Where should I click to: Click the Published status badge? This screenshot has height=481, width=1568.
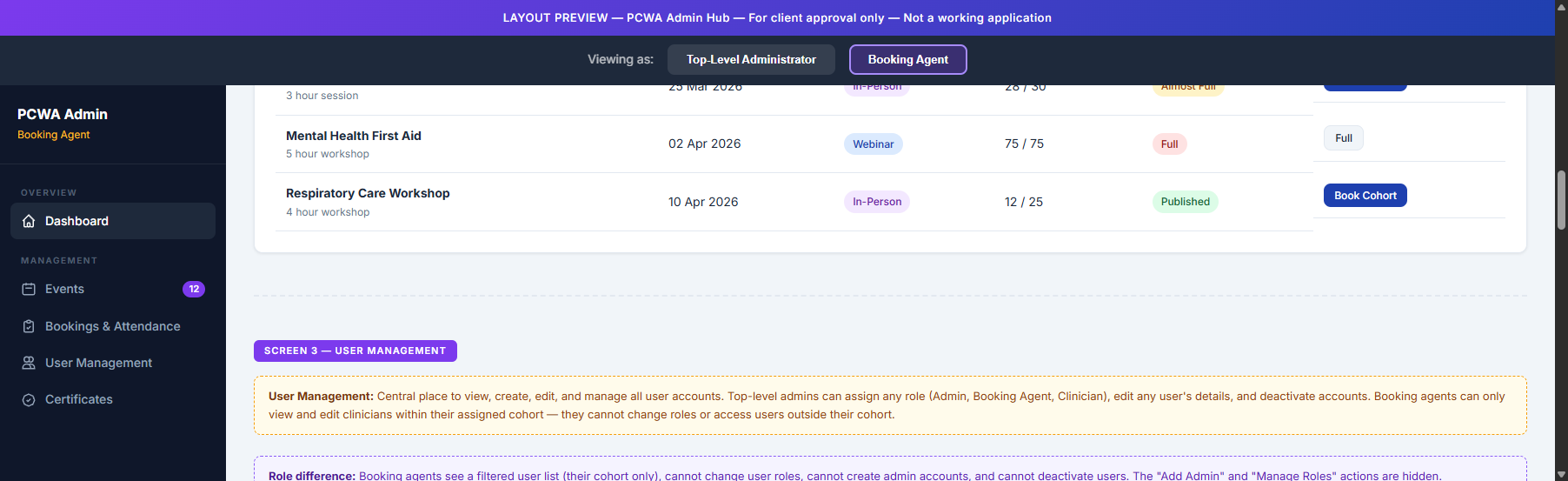point(1185,202)
